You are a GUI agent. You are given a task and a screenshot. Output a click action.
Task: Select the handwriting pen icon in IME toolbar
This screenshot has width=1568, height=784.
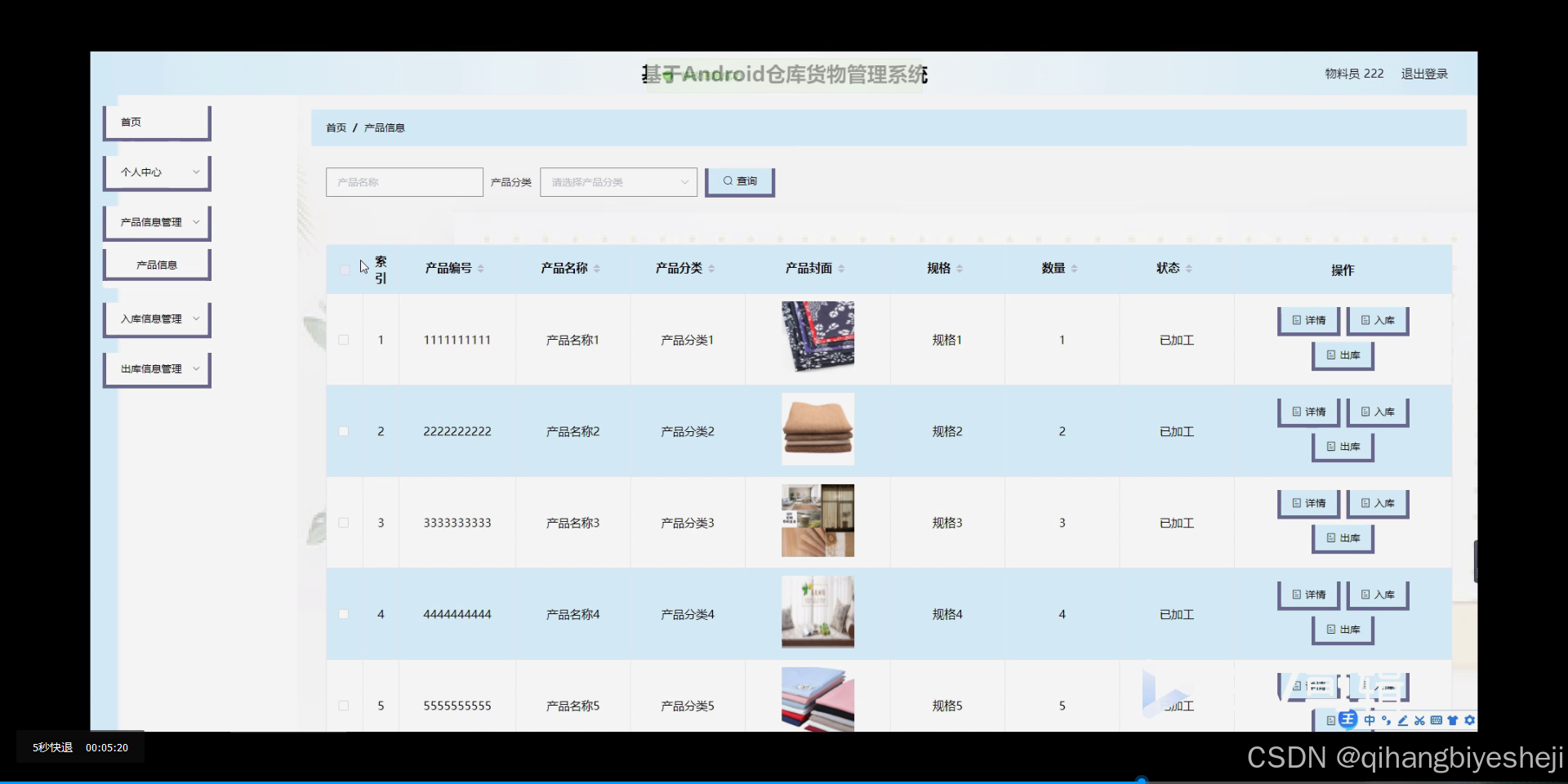click(x=1403, y=720)
